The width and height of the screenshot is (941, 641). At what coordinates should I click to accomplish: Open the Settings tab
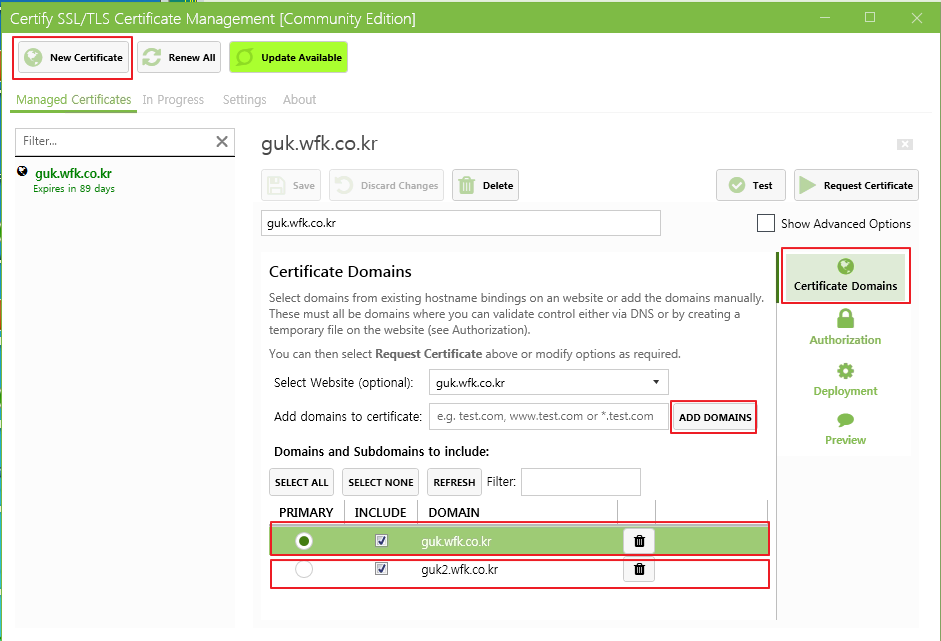[244, 100]
